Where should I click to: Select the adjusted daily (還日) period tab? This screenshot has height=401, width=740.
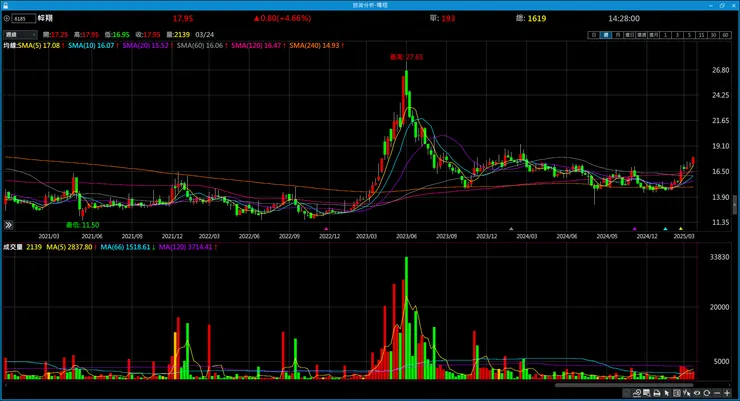click(630, 35)
